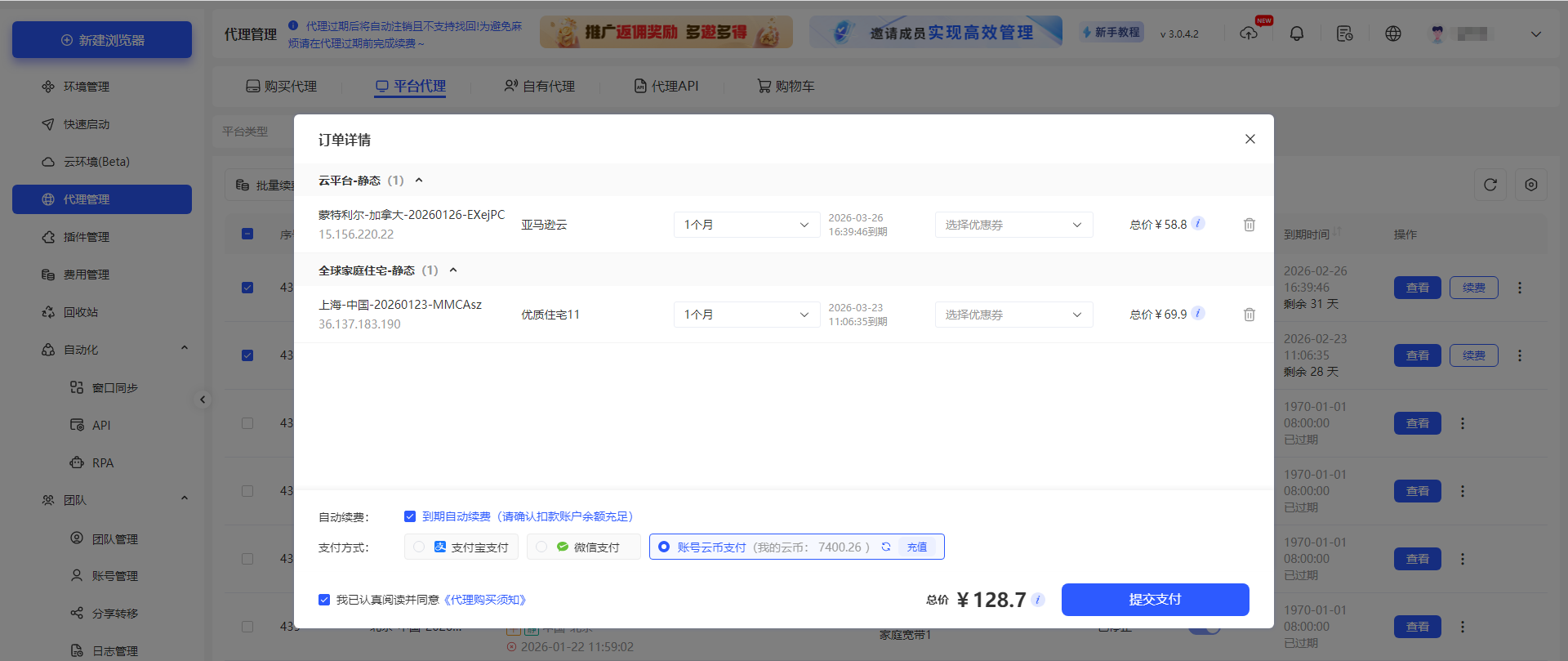This screenshot has width=1568, height=661.
Task: Toggle 到期自动续费 checkbox
Action: click(x=410, y=516)
